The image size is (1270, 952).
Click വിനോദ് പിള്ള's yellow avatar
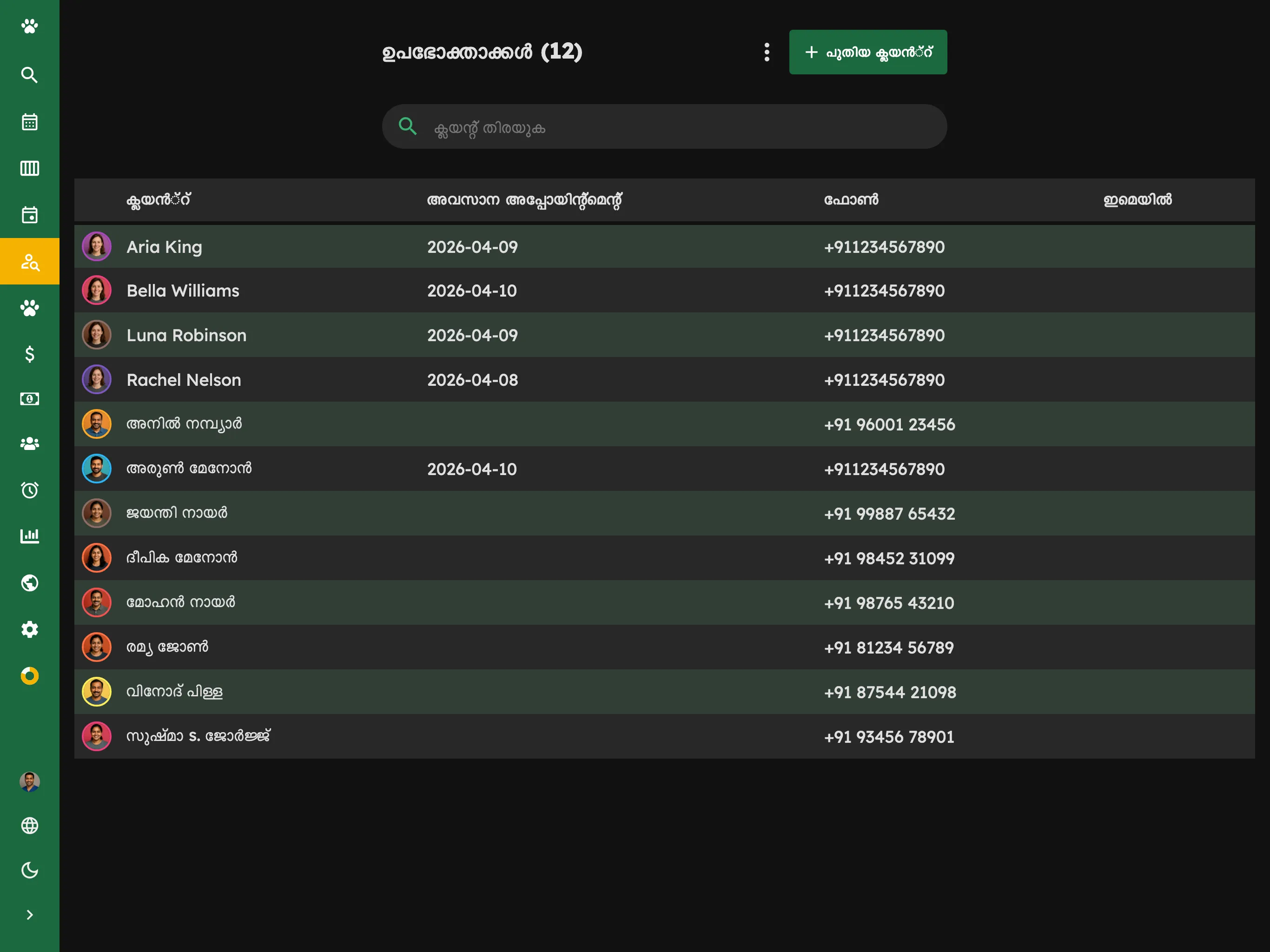[x=96, y=692]
